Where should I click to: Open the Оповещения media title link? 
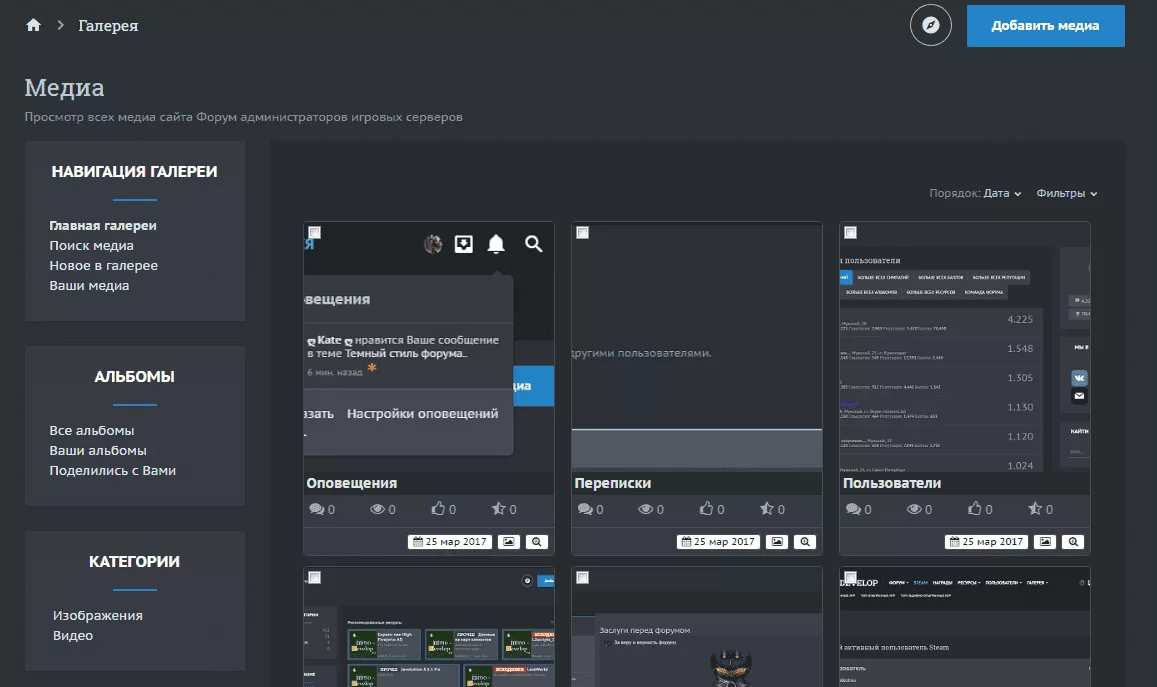[x=352, y=483]
